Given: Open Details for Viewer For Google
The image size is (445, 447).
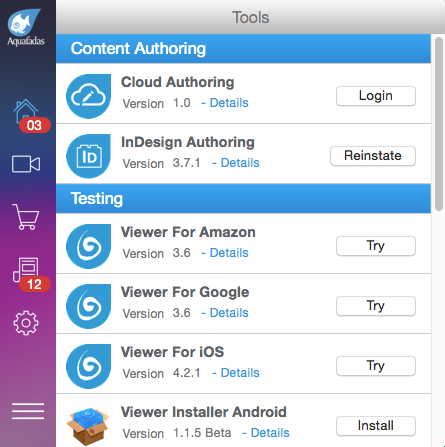Looking at the screenshot, I should tap(229, 313).
